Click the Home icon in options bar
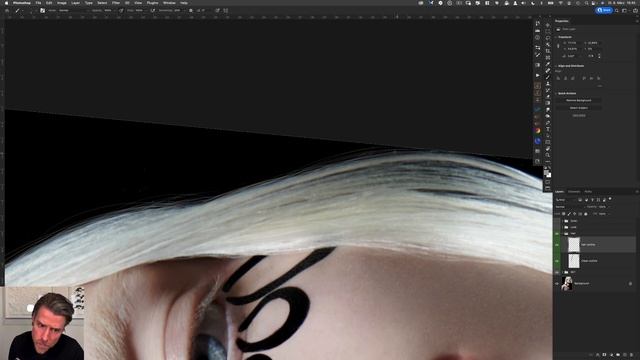Viewport: 640px width, 360px height. (x=7, y=10)
